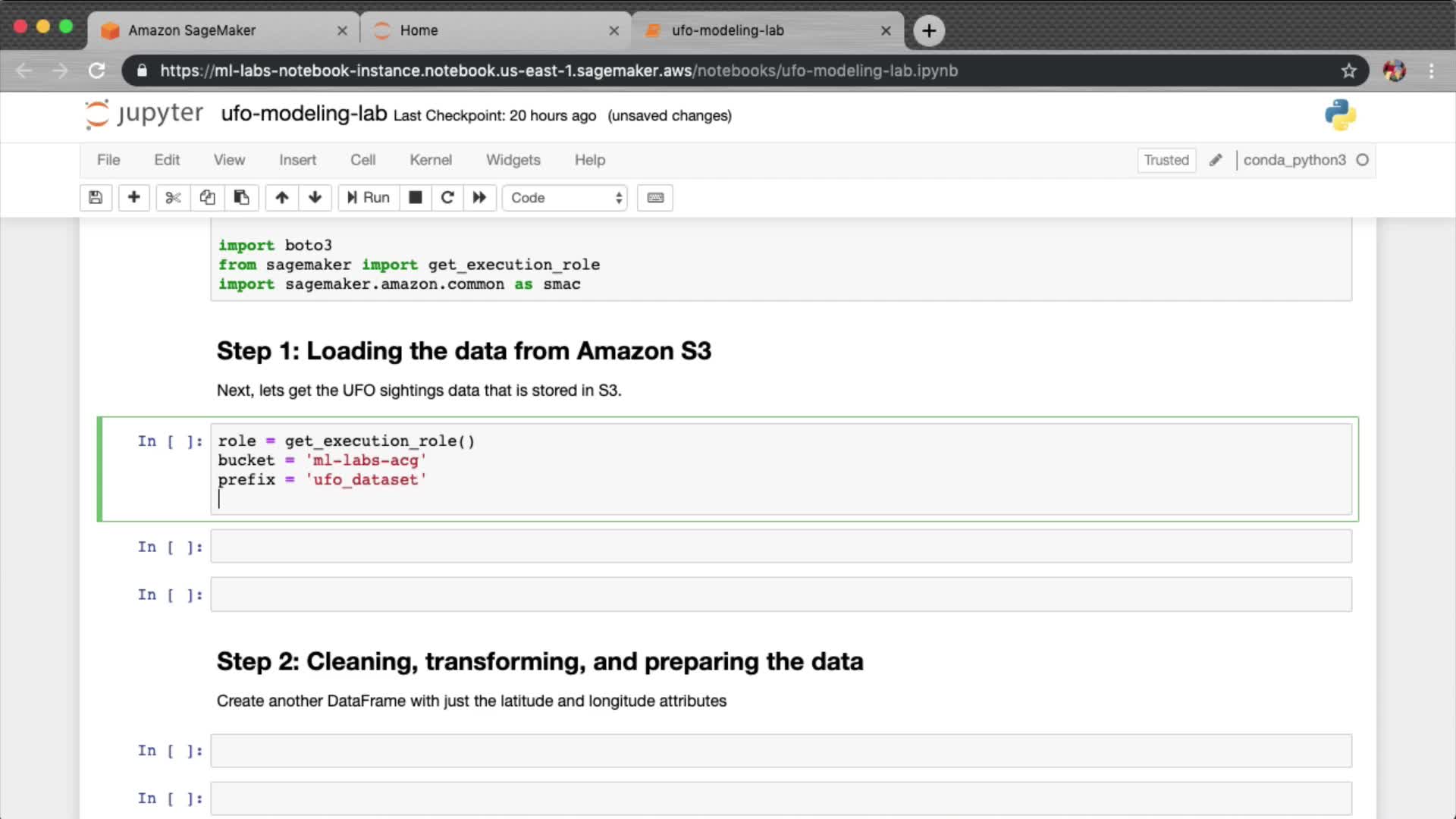
Task: Switch to the Amazon SageMaker tab
Action: 192,30
